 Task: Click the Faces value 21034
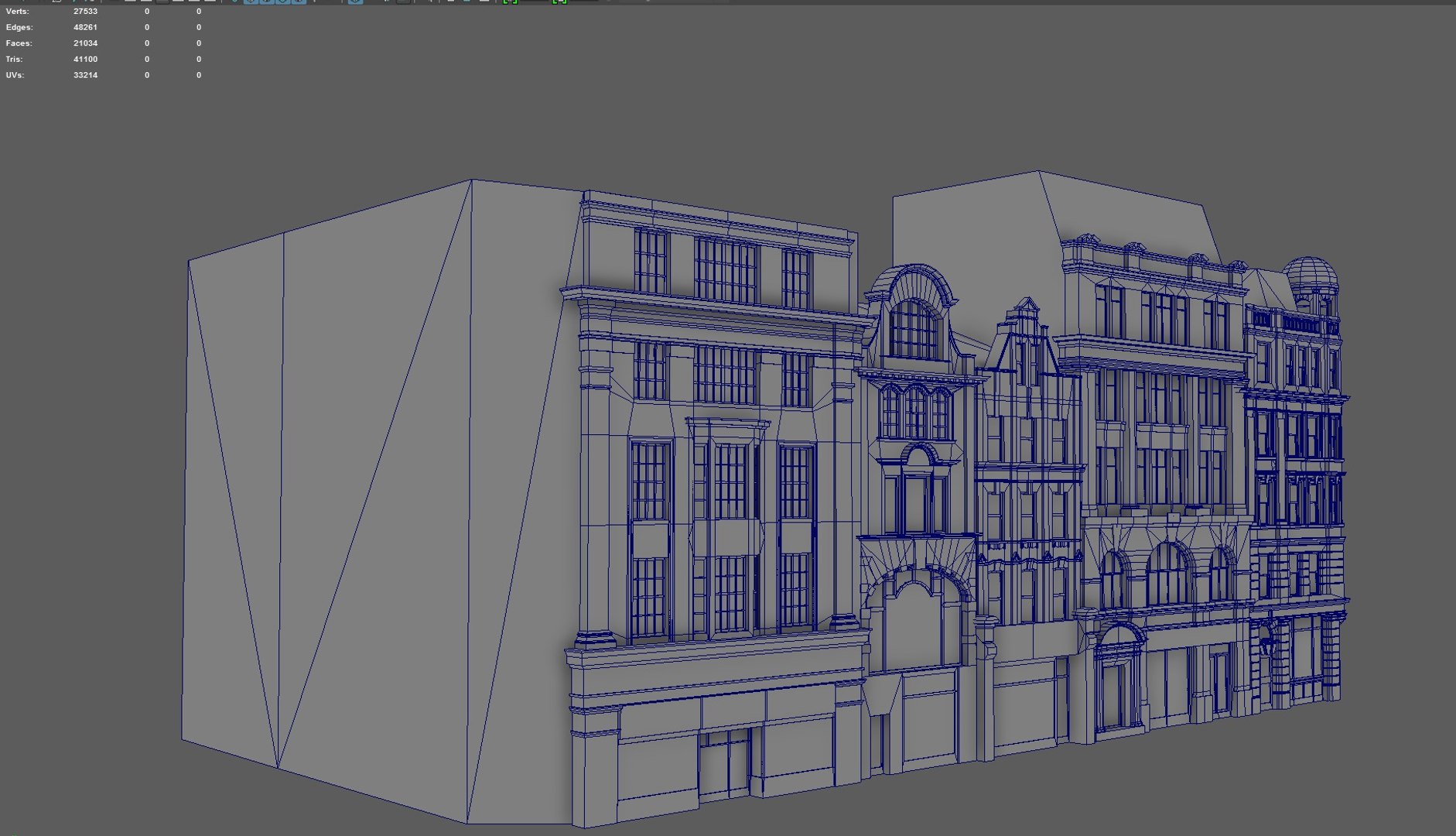(85, 43)
